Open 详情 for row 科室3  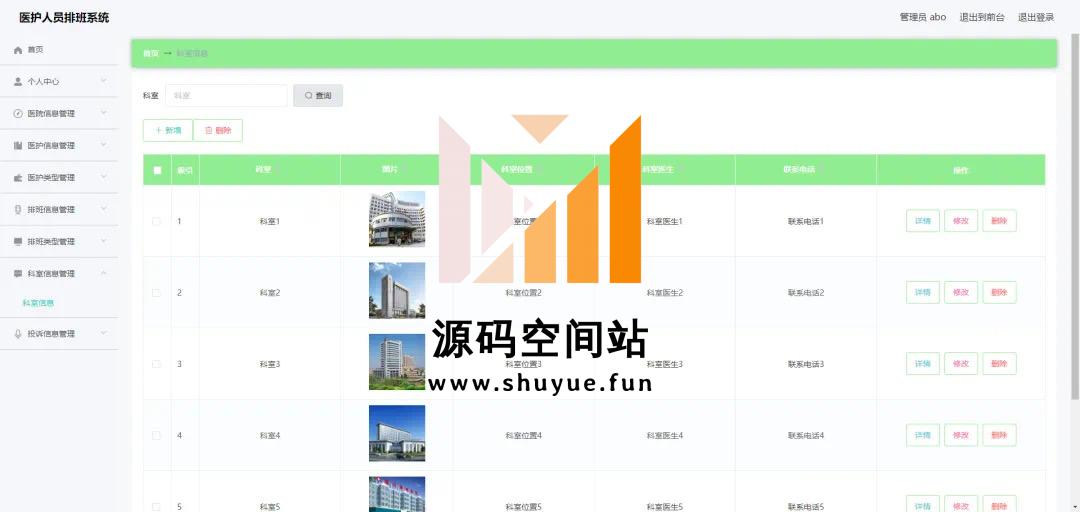click(922, 364)
